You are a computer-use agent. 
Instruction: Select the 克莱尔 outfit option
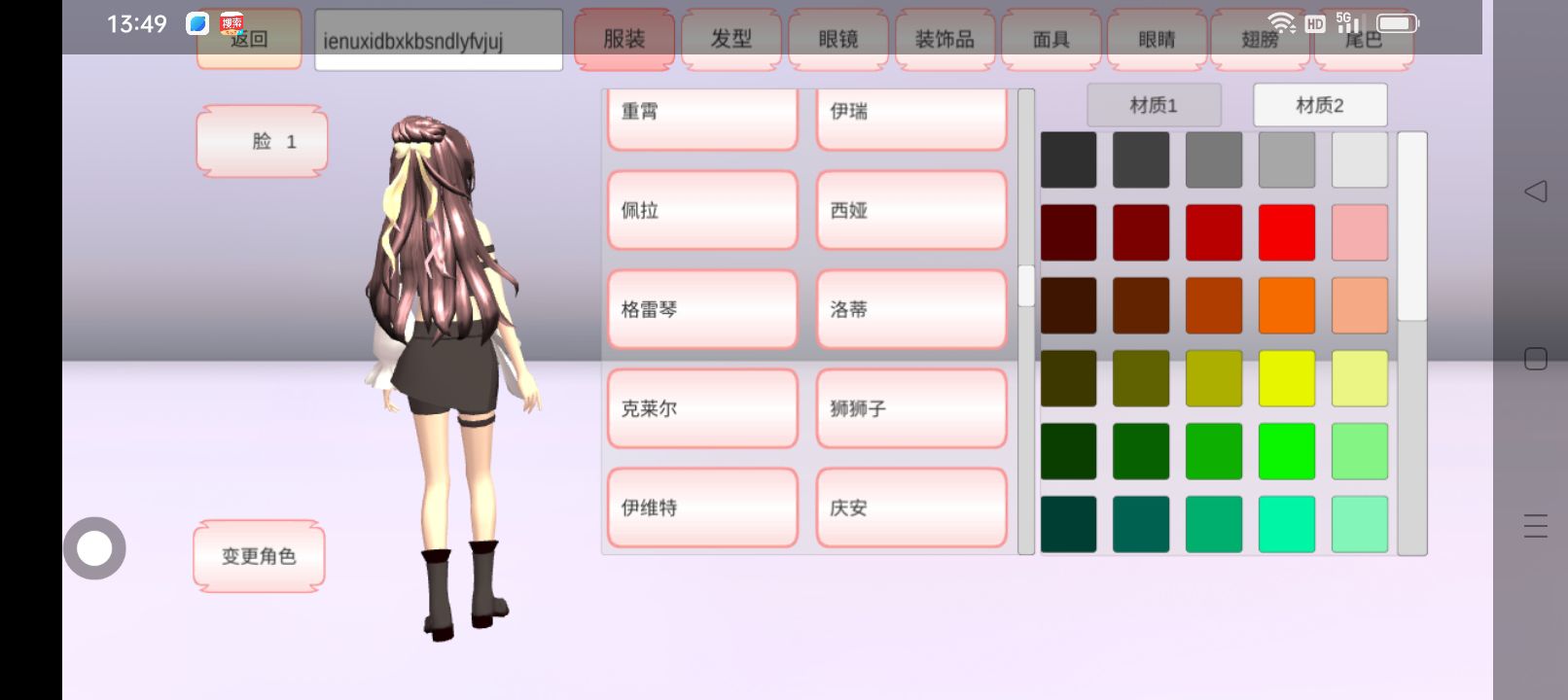(x=702, y=408)
